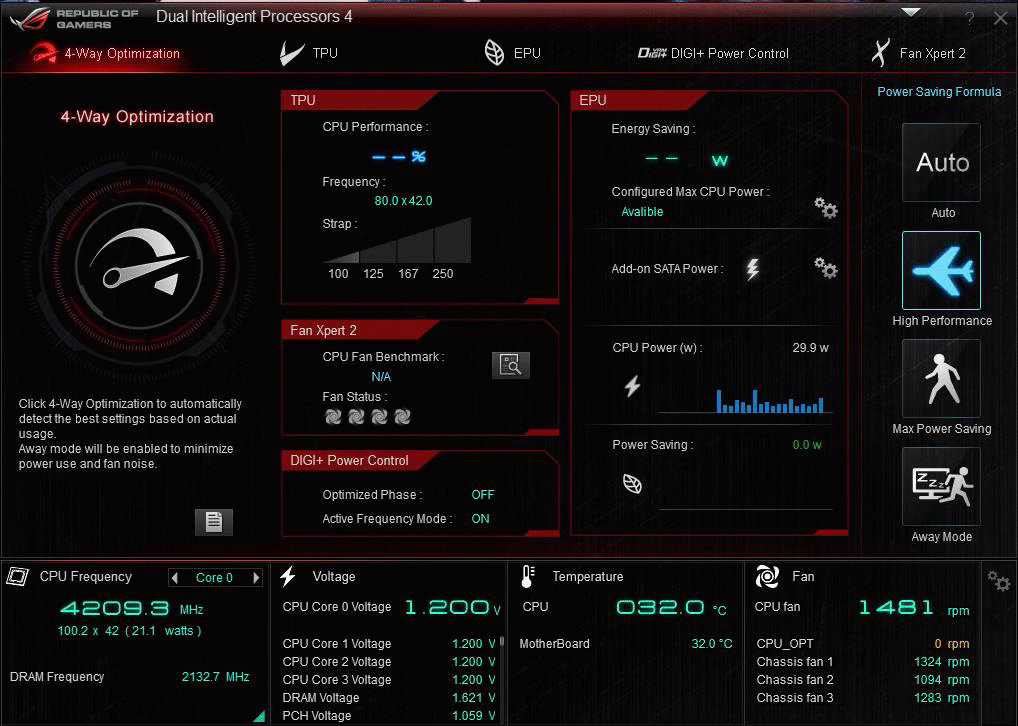This screenshot has height=726, width=1018.
Task: Open CPU Fan Benchmark report icon
Action: [511, 365]
